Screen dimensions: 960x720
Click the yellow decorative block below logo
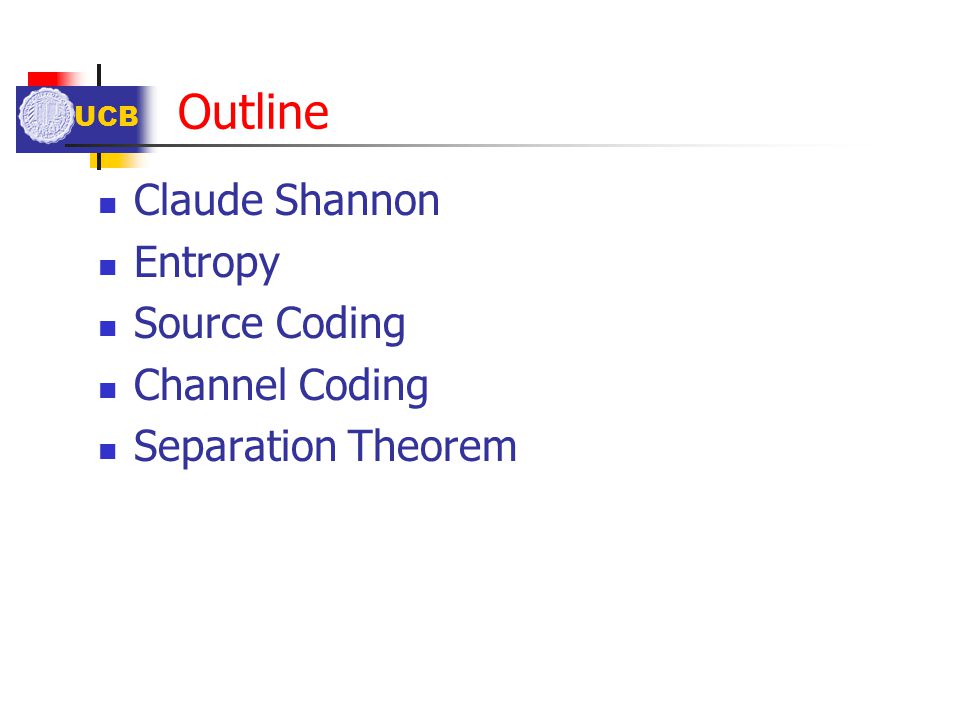click(x=117, y=160)
